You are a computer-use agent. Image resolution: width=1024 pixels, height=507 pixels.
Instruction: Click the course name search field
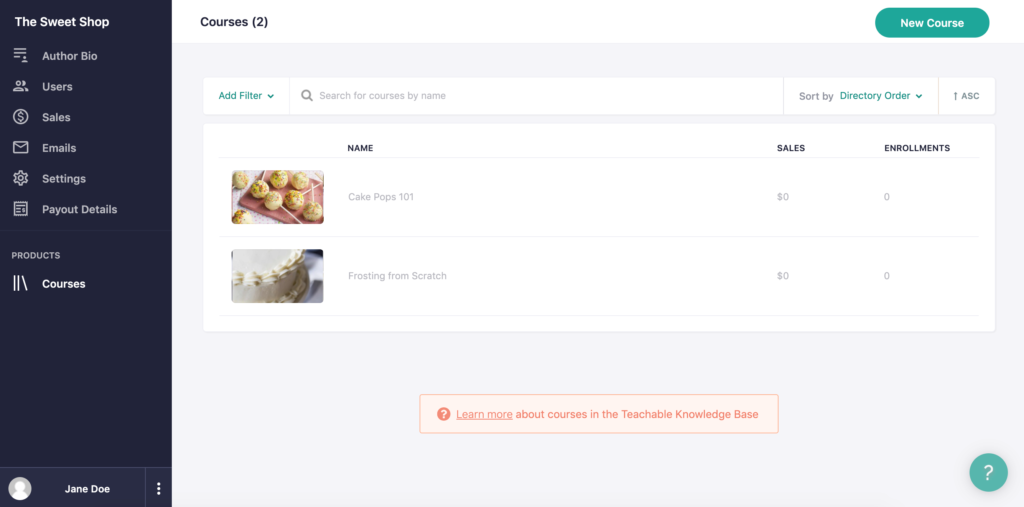point(540,96)
